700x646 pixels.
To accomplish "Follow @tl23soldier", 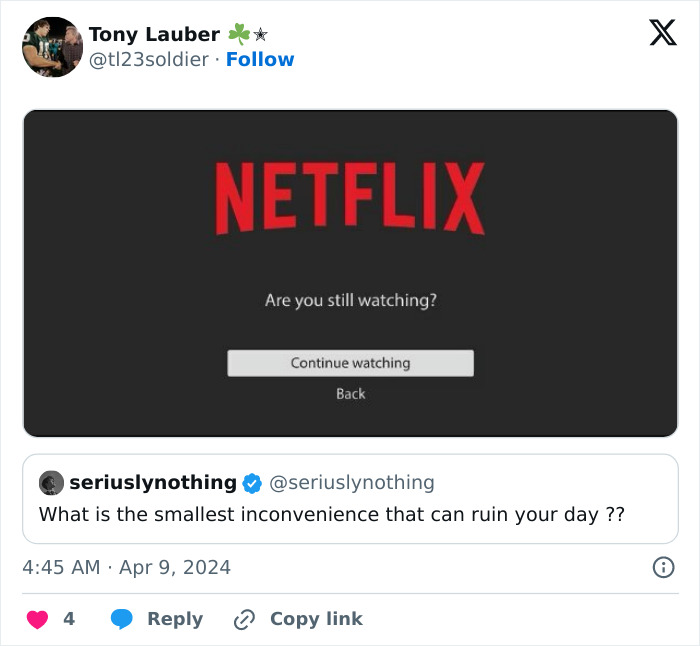I will (260, 59).
